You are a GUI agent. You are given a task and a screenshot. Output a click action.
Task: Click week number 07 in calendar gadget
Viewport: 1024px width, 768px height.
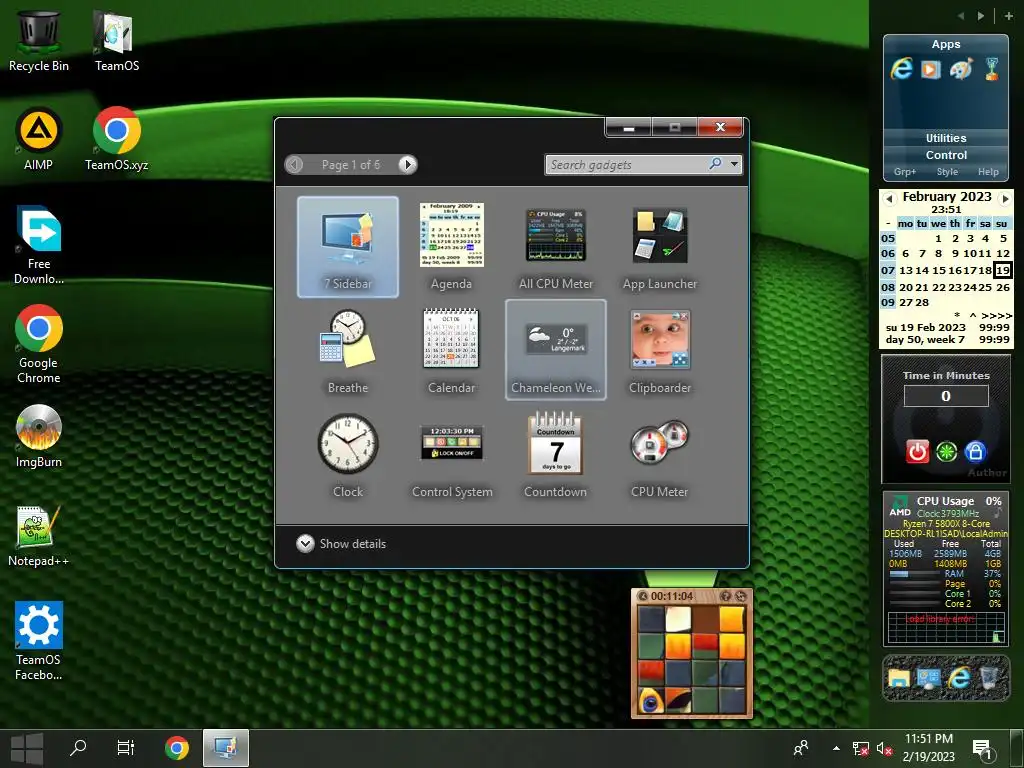(x=888, y=270)
